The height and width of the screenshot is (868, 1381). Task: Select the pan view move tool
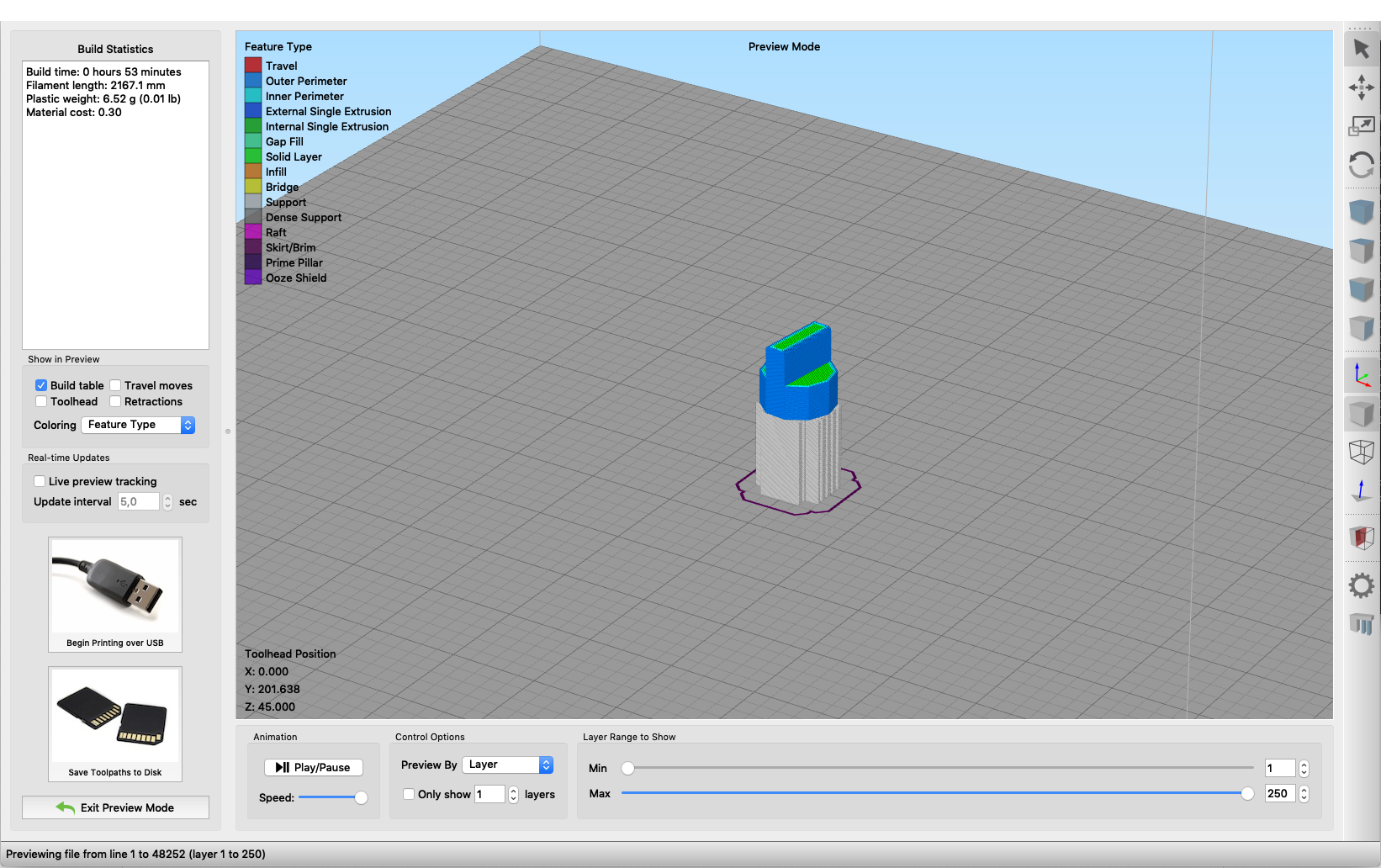click(x=1361, y=87)
